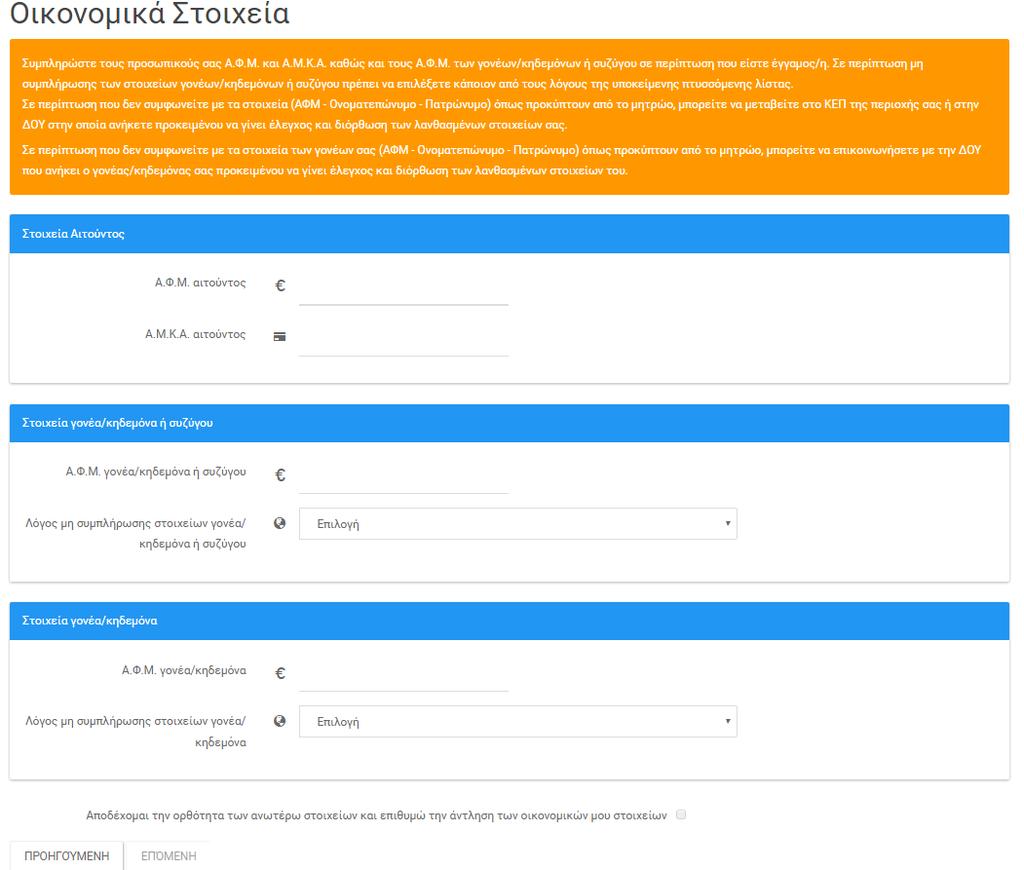Focus the Α.Φ.Μ. αιτούντος input field
Viewport: 1024px width, 870px height.
pos(404,289)
